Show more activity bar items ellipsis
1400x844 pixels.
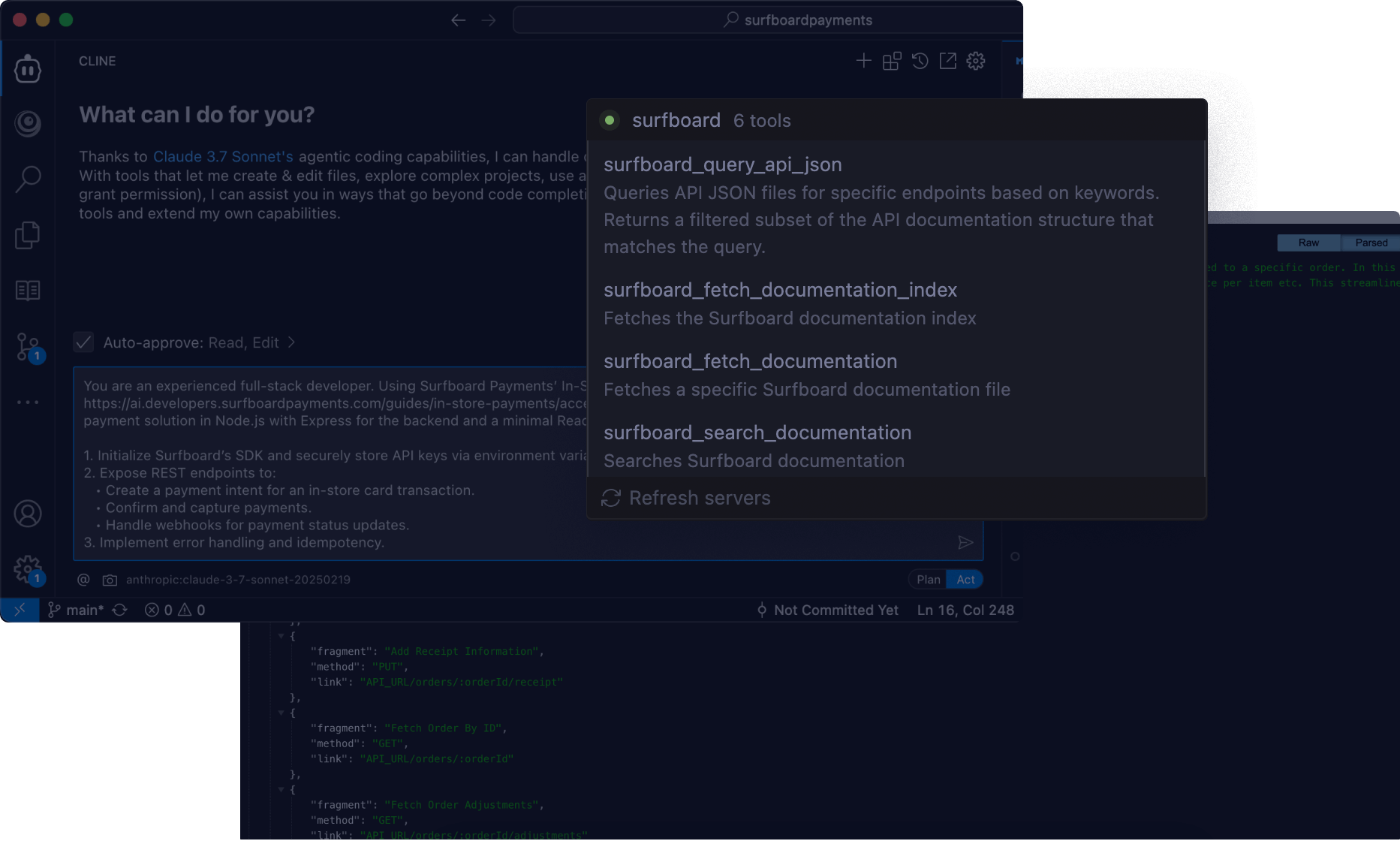28,402
